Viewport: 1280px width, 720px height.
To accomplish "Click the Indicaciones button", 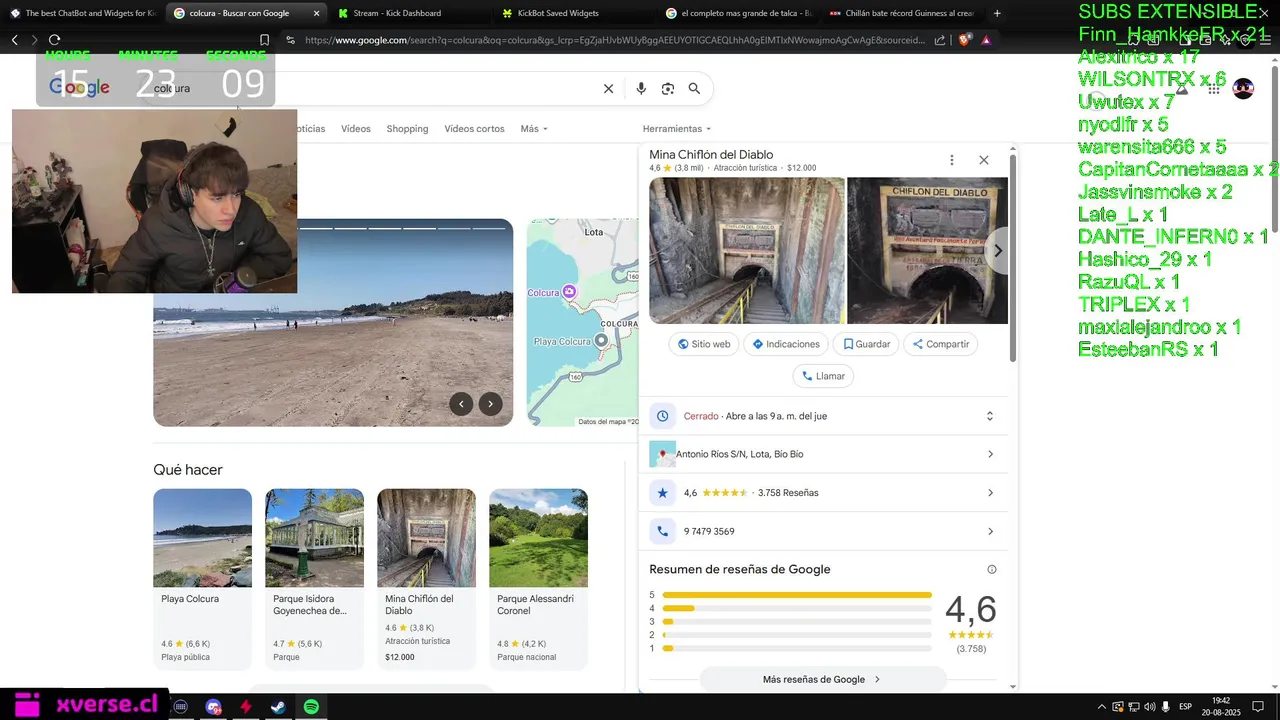I will (786, 344).
